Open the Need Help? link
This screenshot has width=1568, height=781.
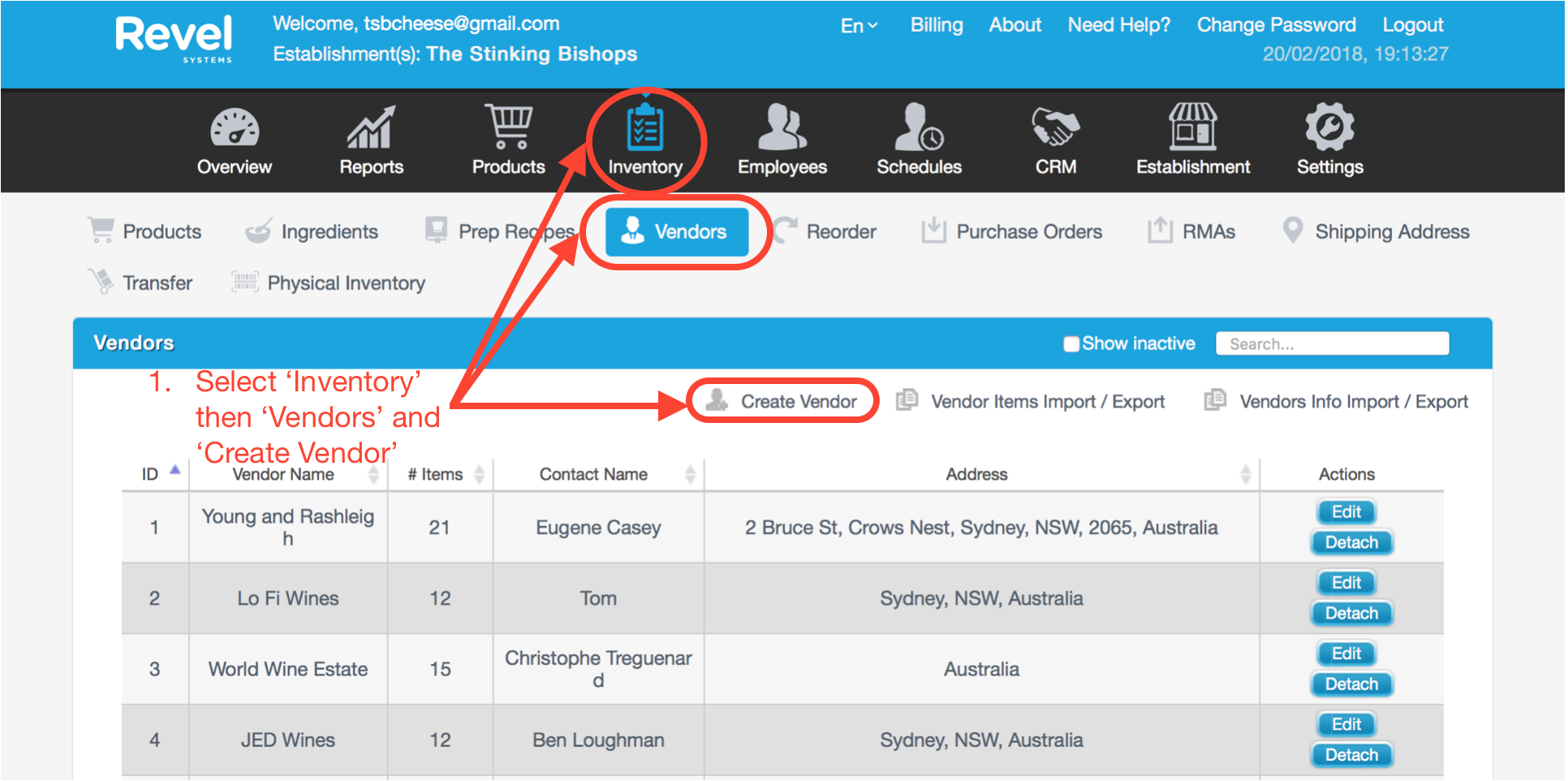pos(1118,25)
